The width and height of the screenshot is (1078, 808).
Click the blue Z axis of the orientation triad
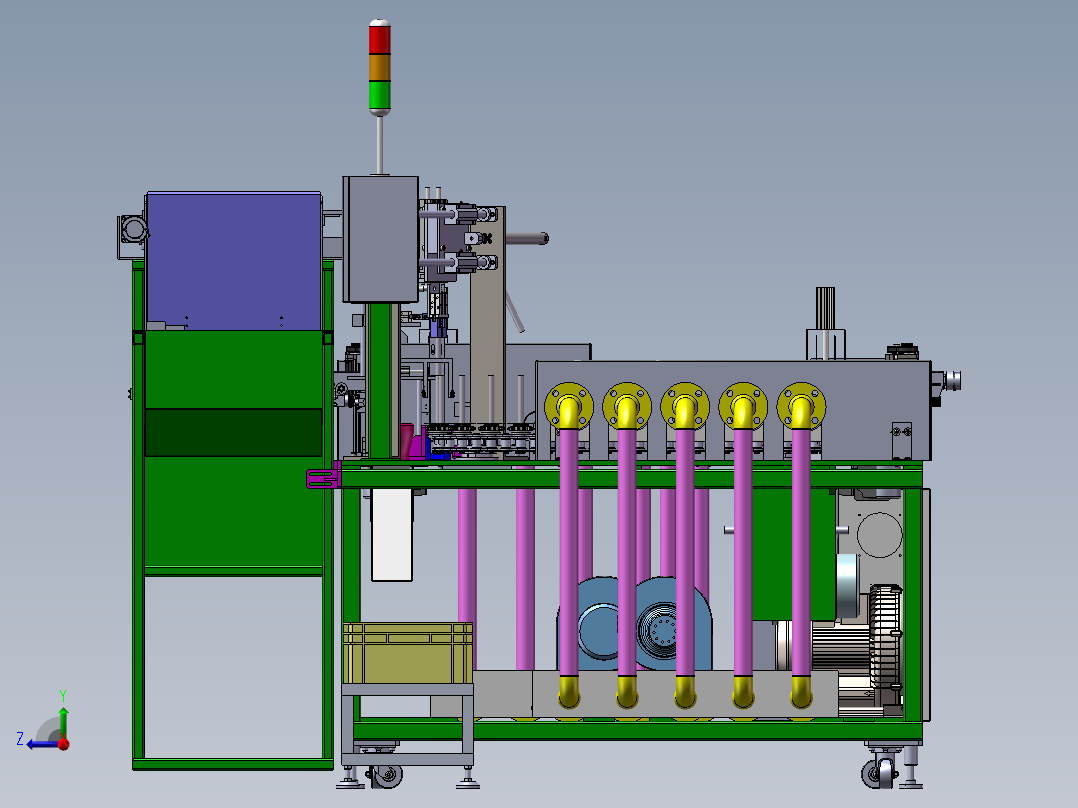click(x=43, y=743)
